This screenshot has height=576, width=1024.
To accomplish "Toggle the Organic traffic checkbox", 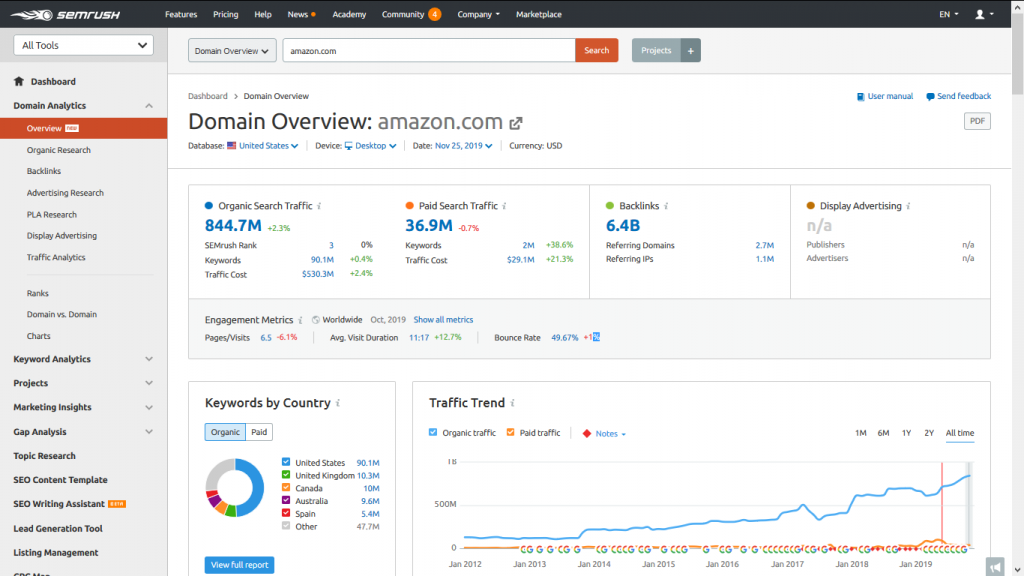I will coord(433,432).
